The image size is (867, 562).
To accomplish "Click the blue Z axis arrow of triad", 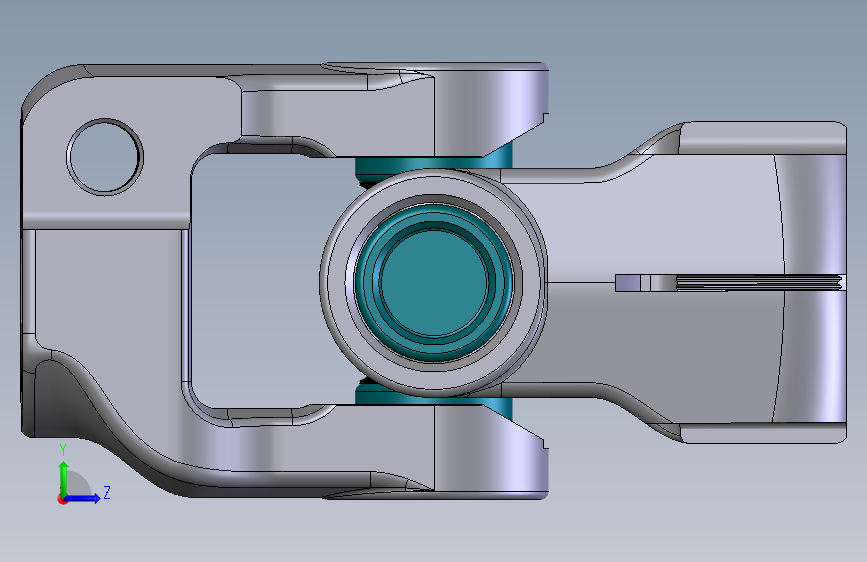I will (82, 498).
